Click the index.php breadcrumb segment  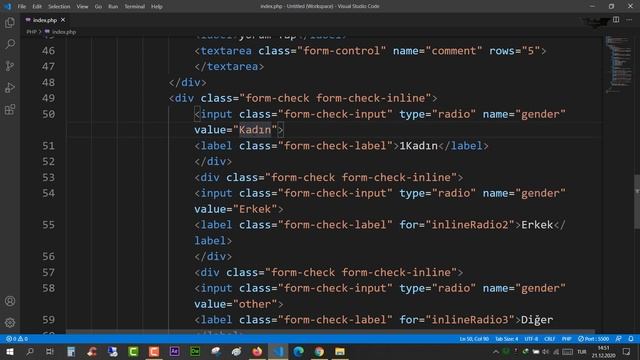pyautogui.click(x=60, y=31)
